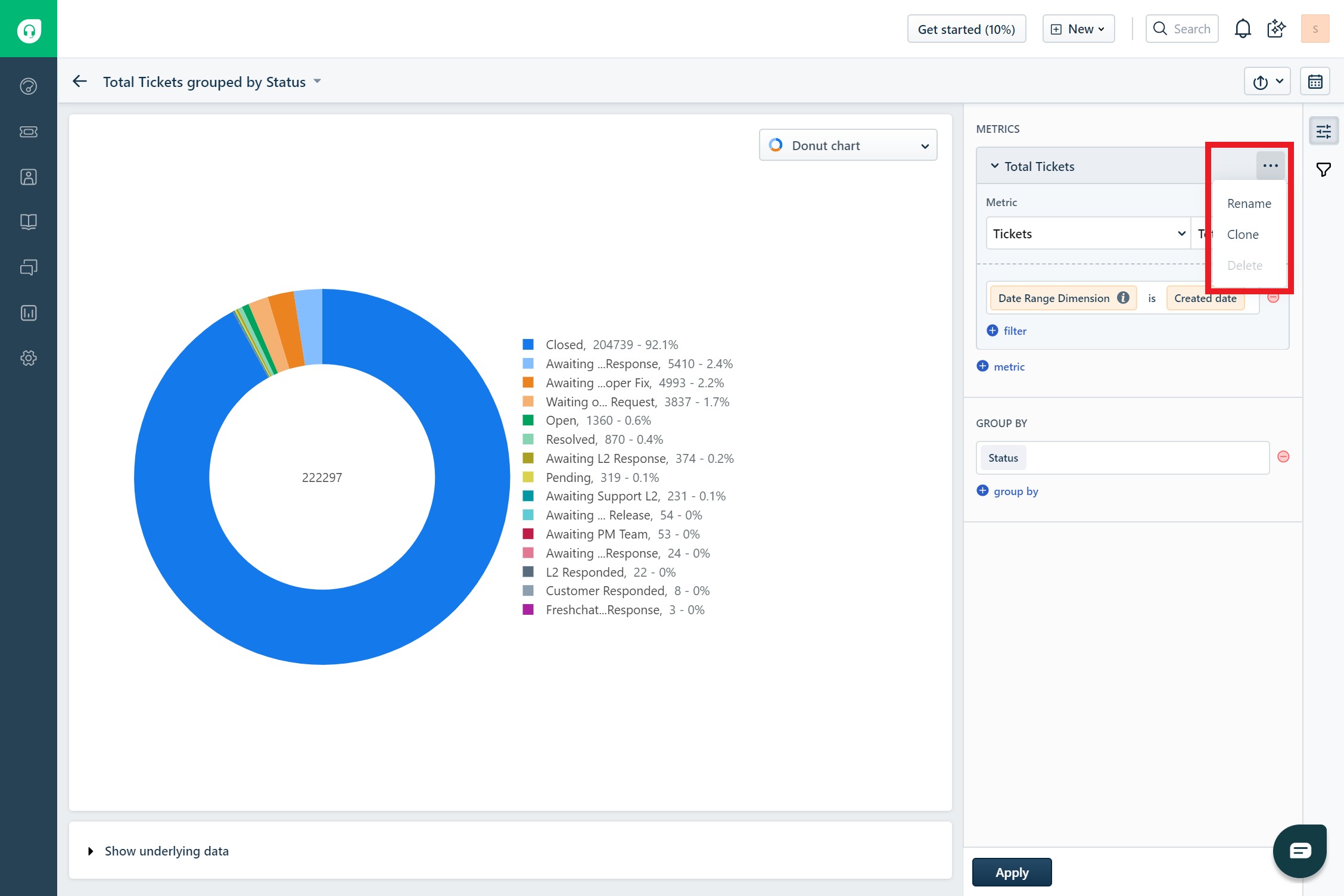Screen dimensions: 1344x896
Task: Open the Tickets metric dropdown
Action: coord(1088,234)
